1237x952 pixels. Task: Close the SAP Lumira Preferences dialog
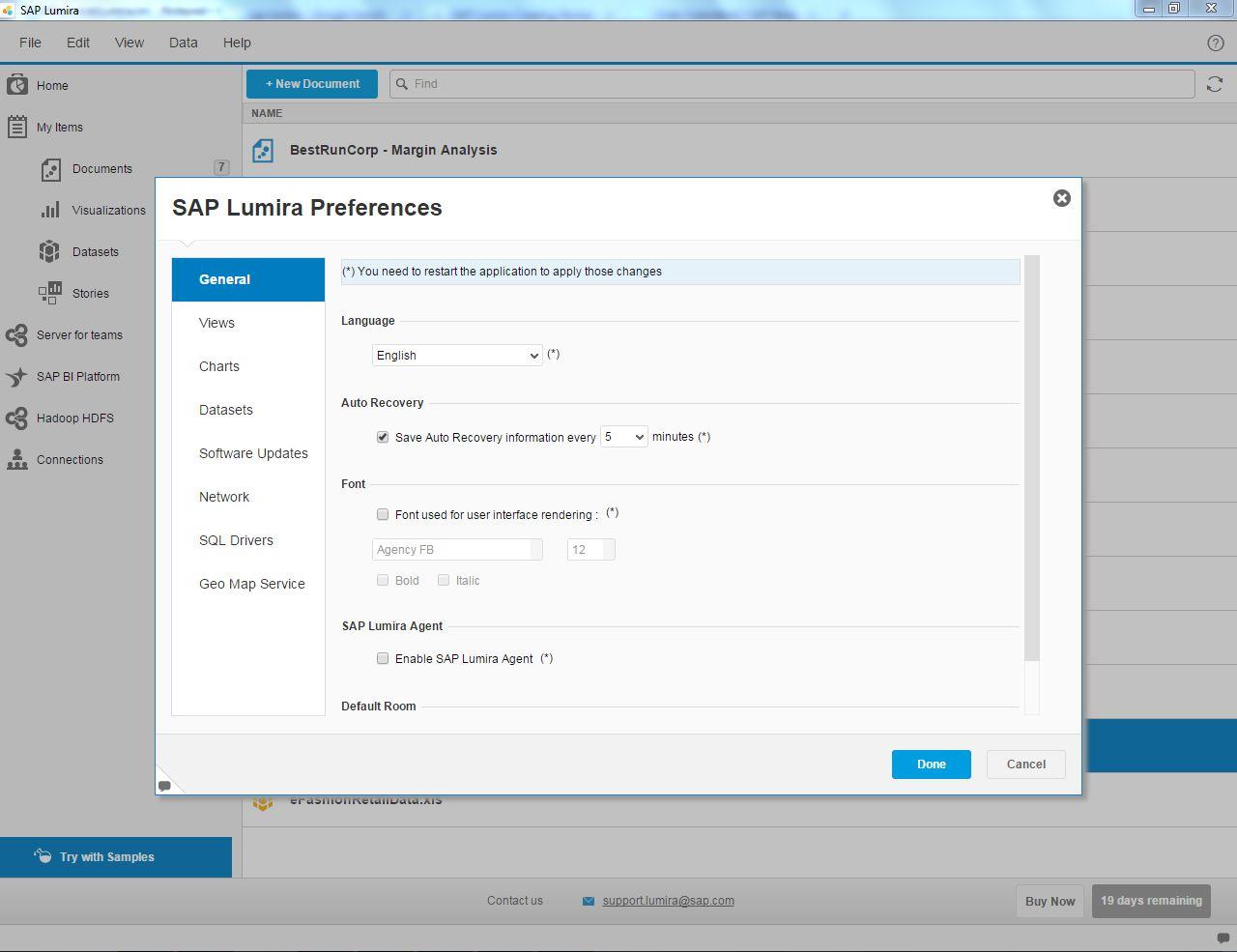[x=1061, y=198]
